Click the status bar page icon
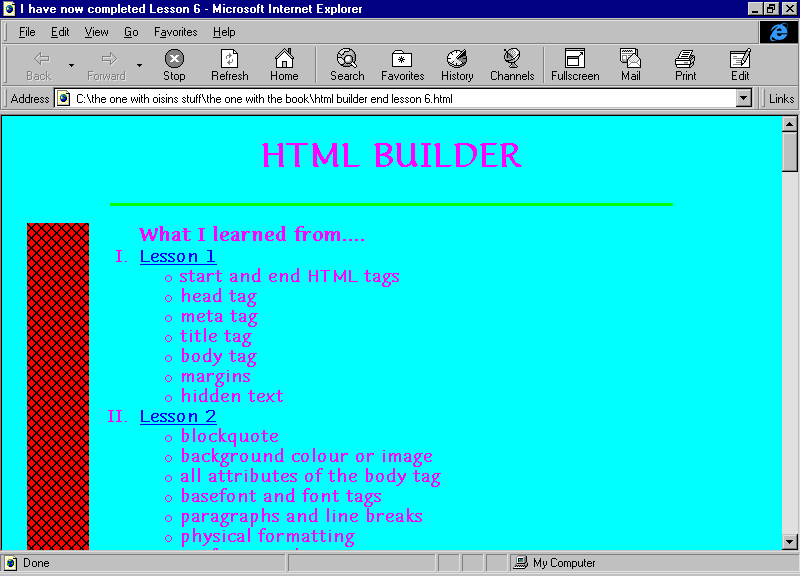Screen dimensions: 800x576 10,563
